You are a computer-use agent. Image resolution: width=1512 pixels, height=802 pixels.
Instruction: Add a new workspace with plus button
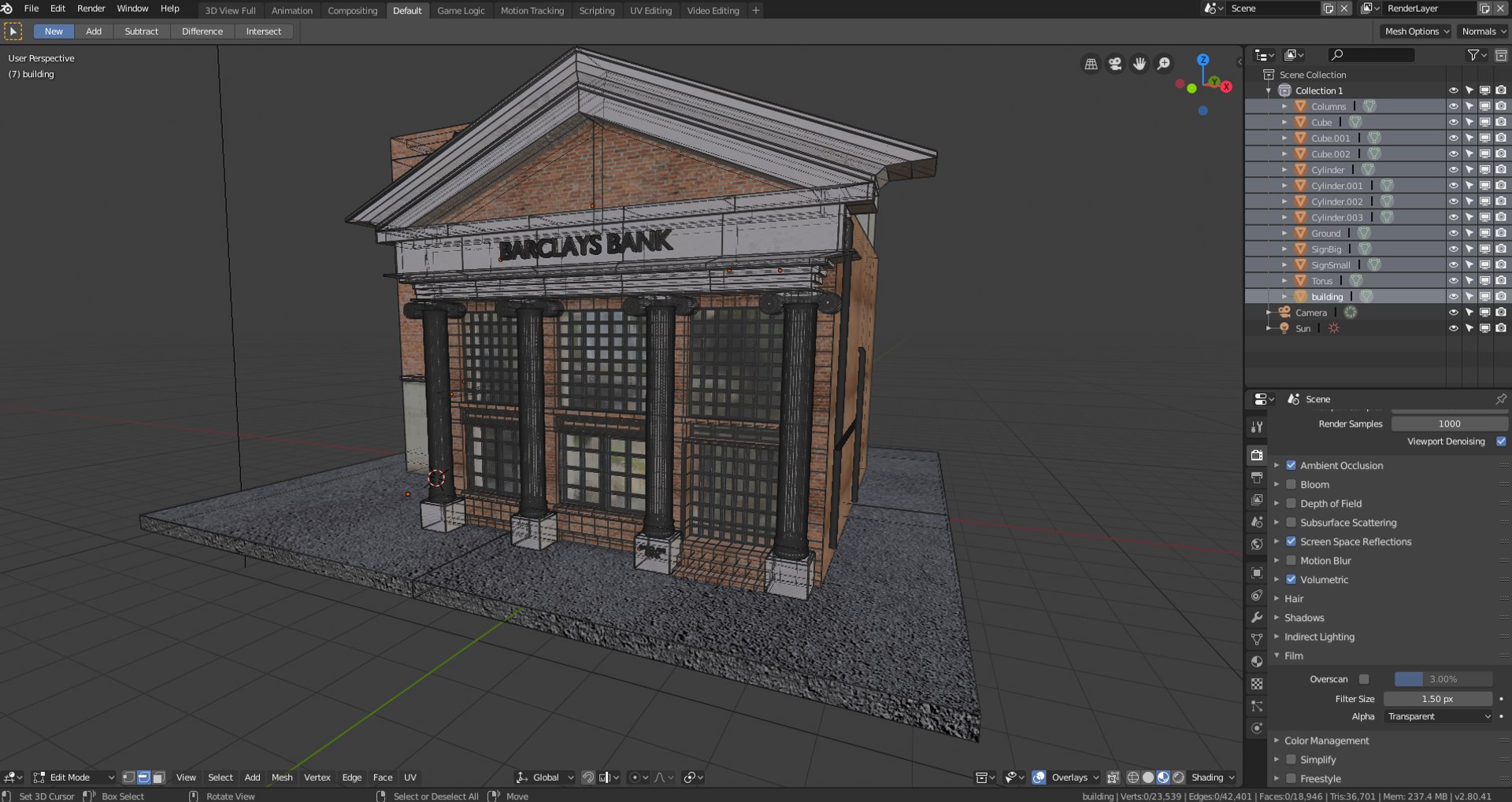pos(756,11)
